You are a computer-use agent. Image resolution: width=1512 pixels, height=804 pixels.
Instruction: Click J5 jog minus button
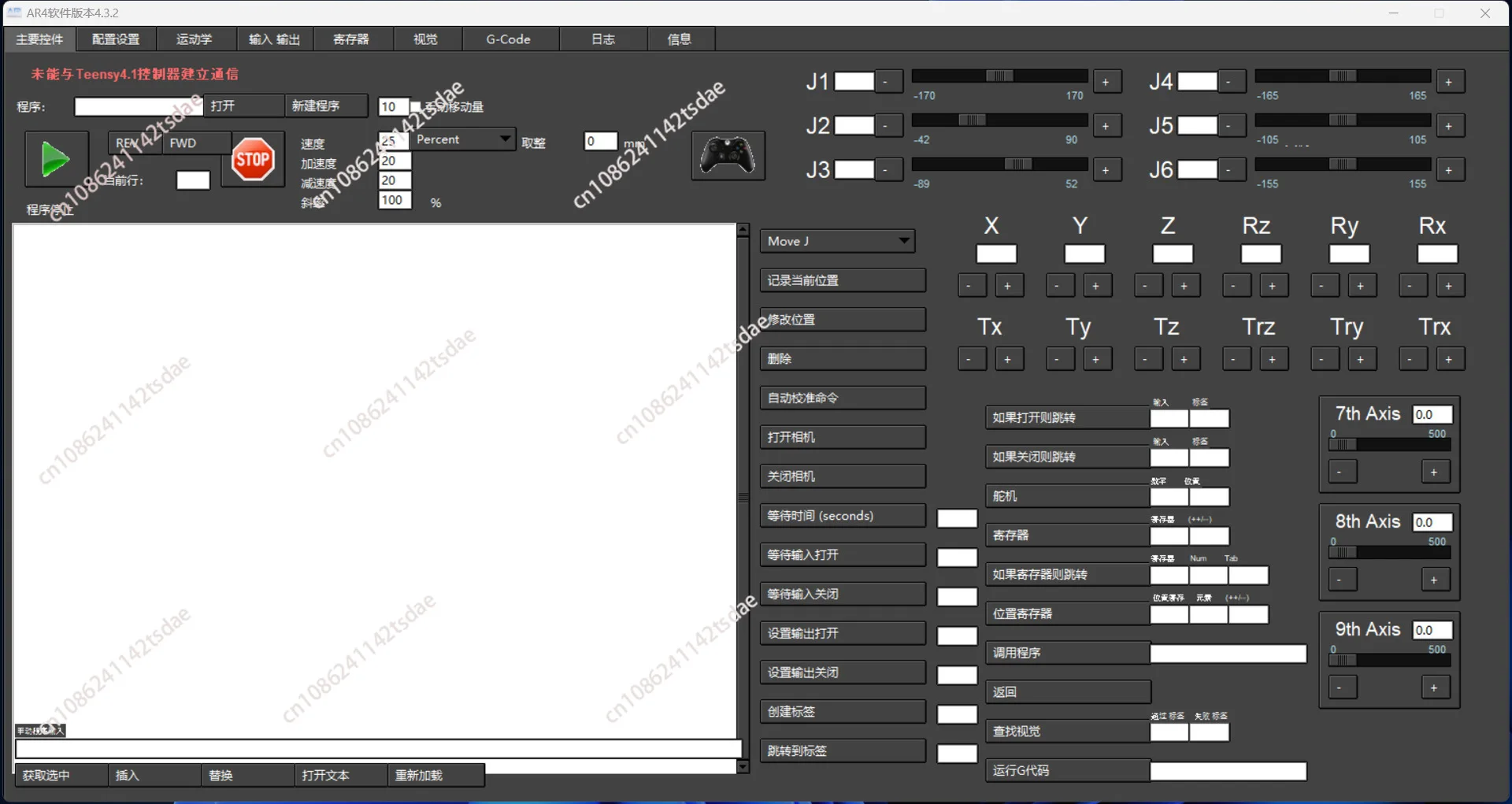[x=1231, y=126]
